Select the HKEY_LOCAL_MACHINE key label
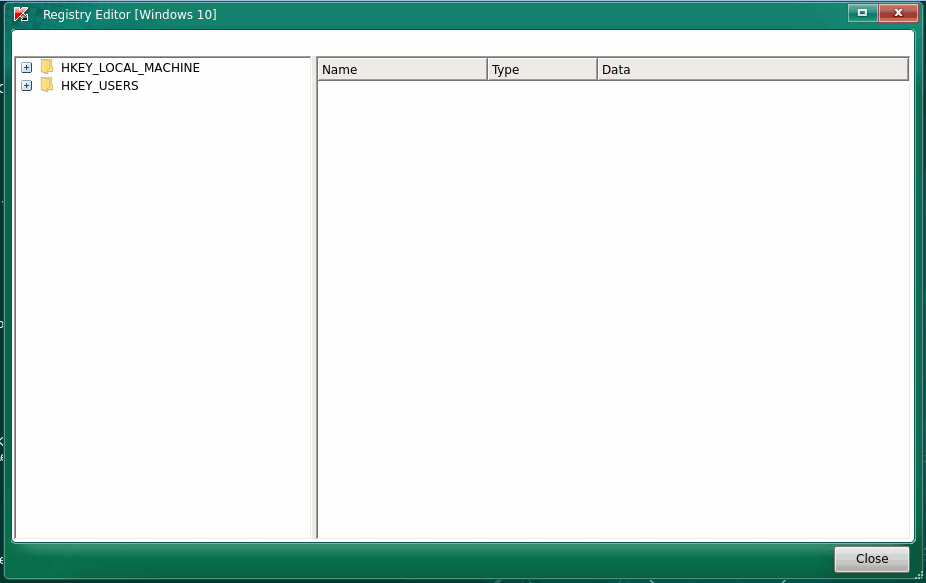The height and width of the screenshot is (583, 926). coord(131,68)
